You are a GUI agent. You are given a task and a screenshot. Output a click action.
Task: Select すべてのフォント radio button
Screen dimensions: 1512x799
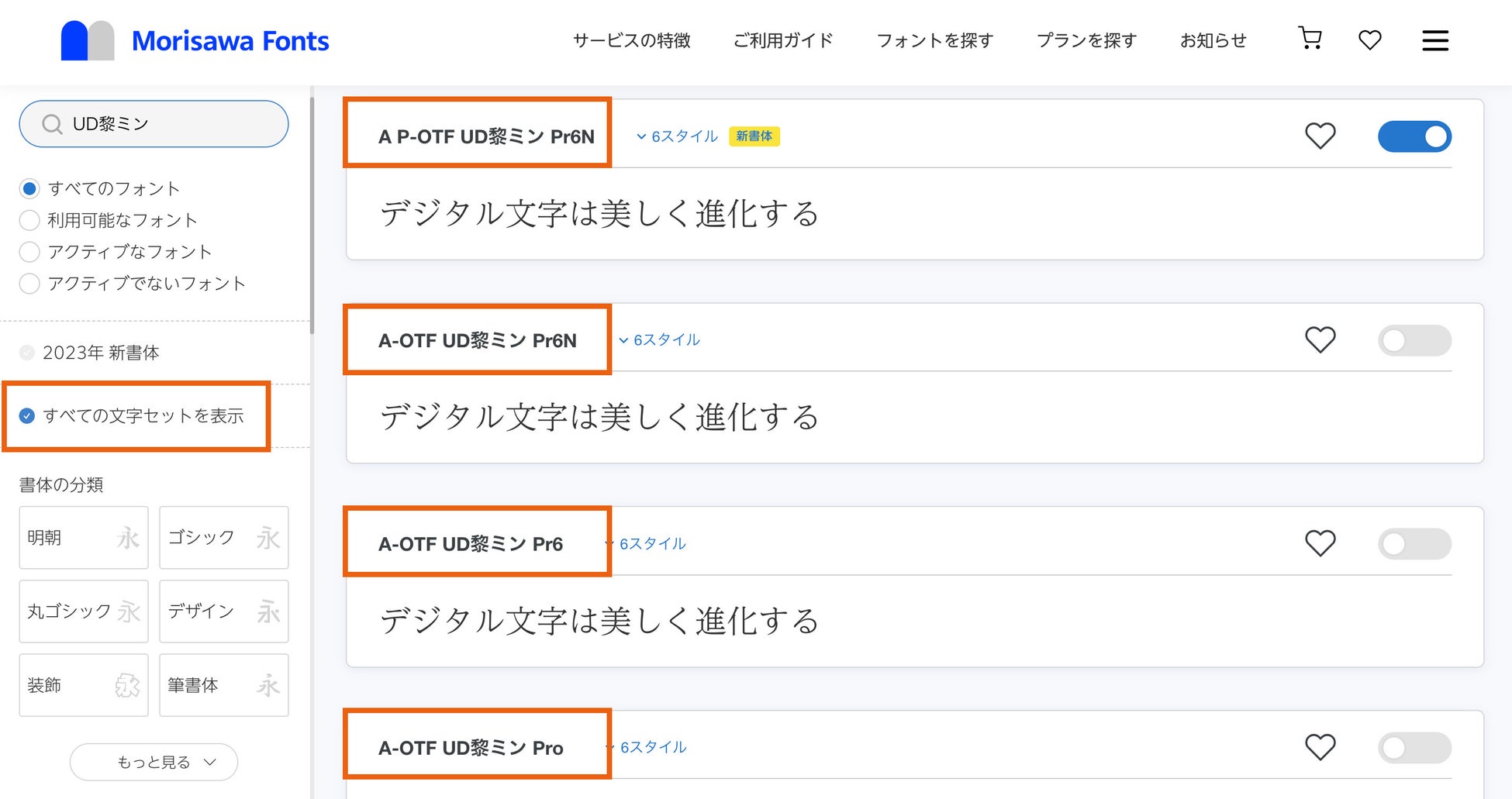point(29,188)
